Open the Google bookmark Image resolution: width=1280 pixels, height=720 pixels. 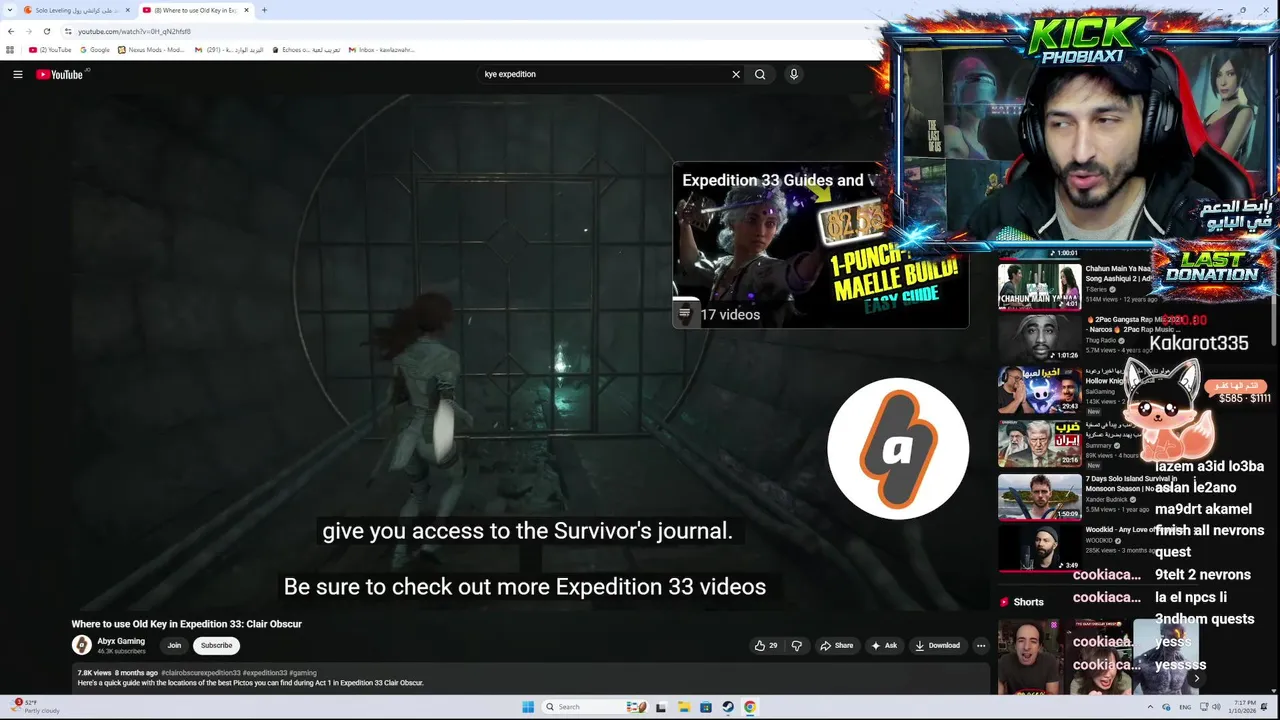(95, 49)
